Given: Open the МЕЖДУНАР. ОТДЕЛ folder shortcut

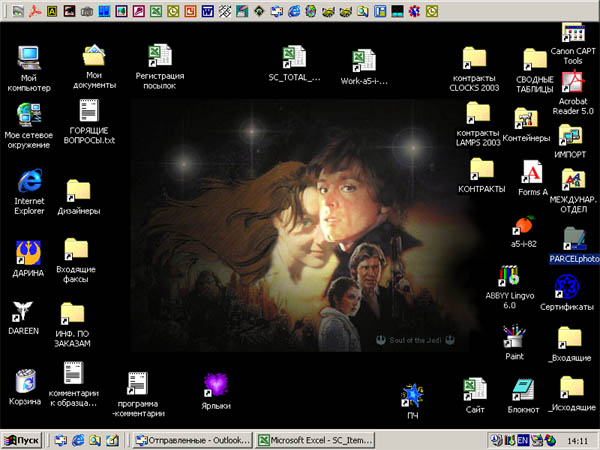Looking at the screenshot, I should click(573, 179).
